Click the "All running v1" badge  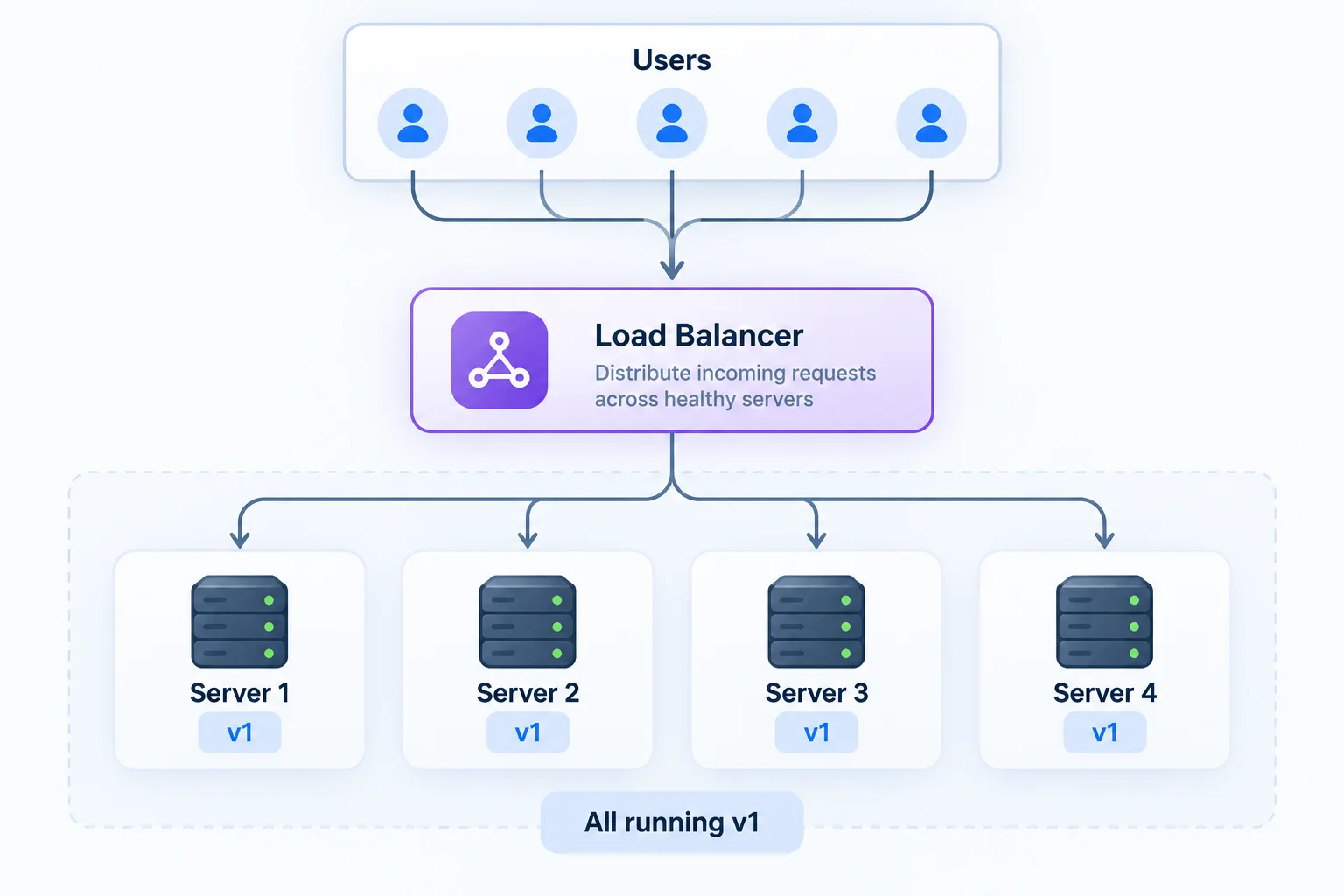click(672, 822)
